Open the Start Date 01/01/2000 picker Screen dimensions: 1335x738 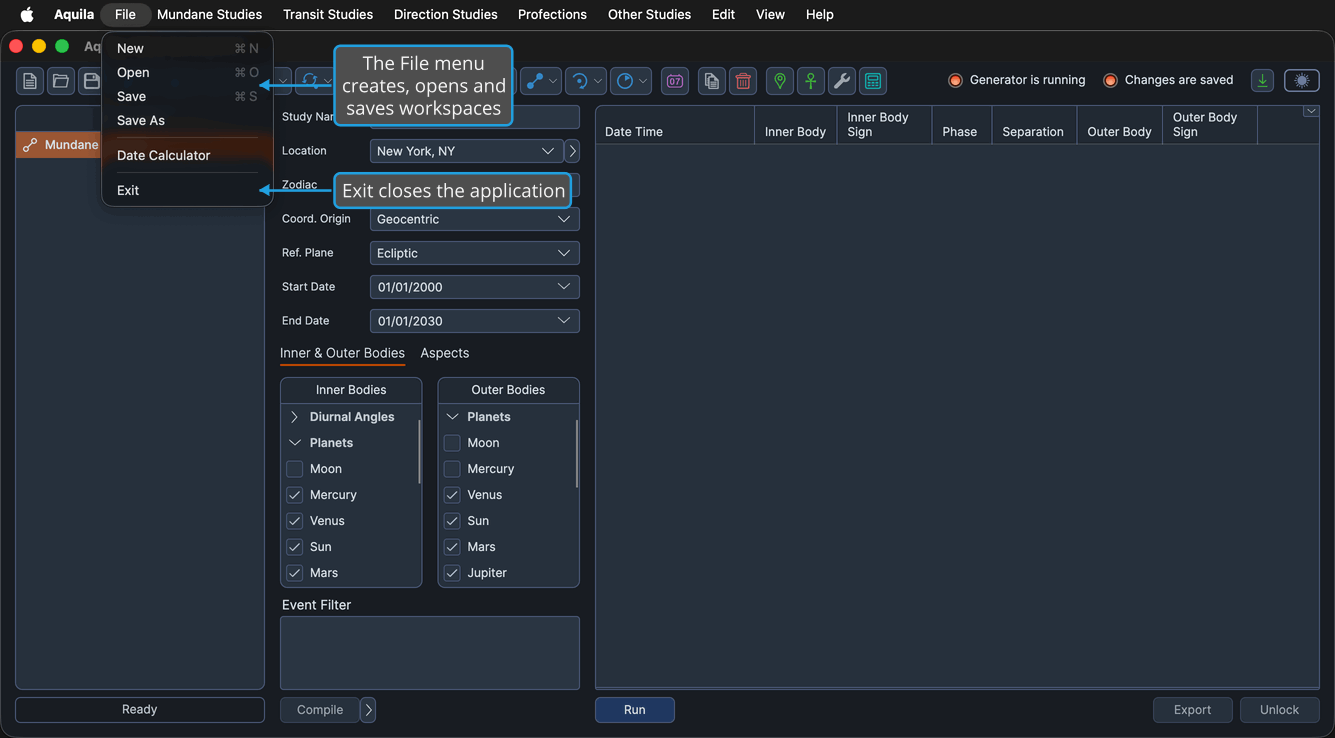click(x=474, y=287)
